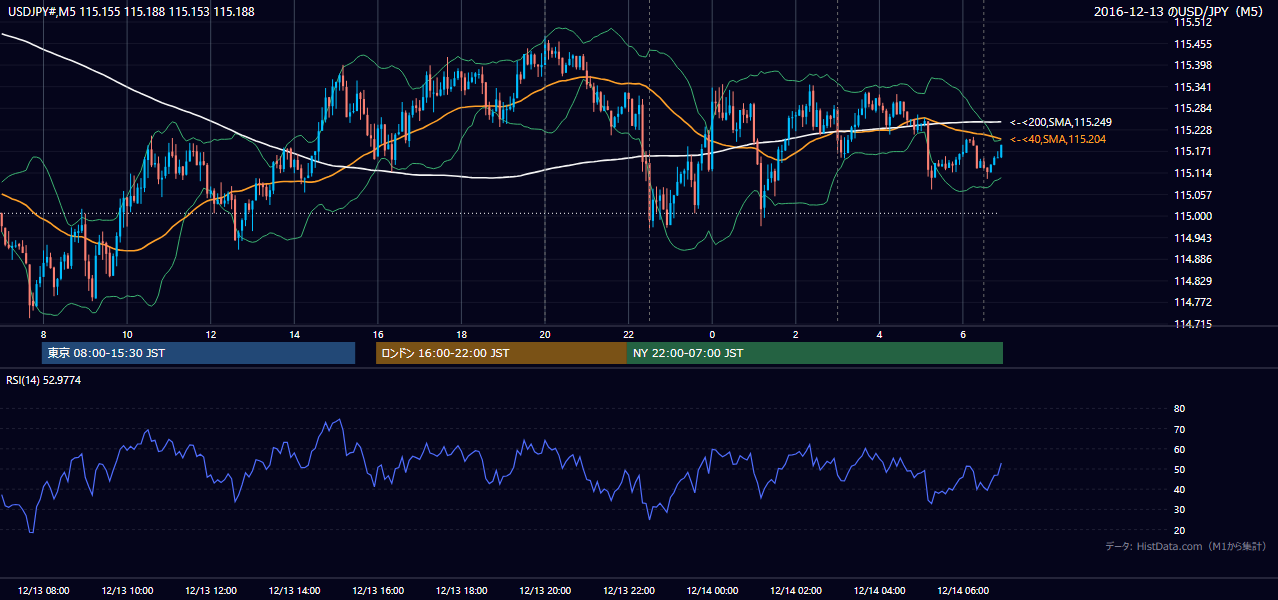Click the 12/13 08:00 time label
This screenshot has height=600, width=1278.
(44, 591)
